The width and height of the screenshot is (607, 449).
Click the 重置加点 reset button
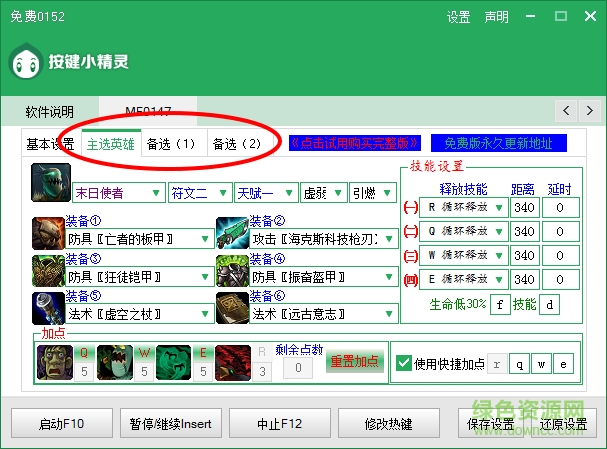[355, 361]
